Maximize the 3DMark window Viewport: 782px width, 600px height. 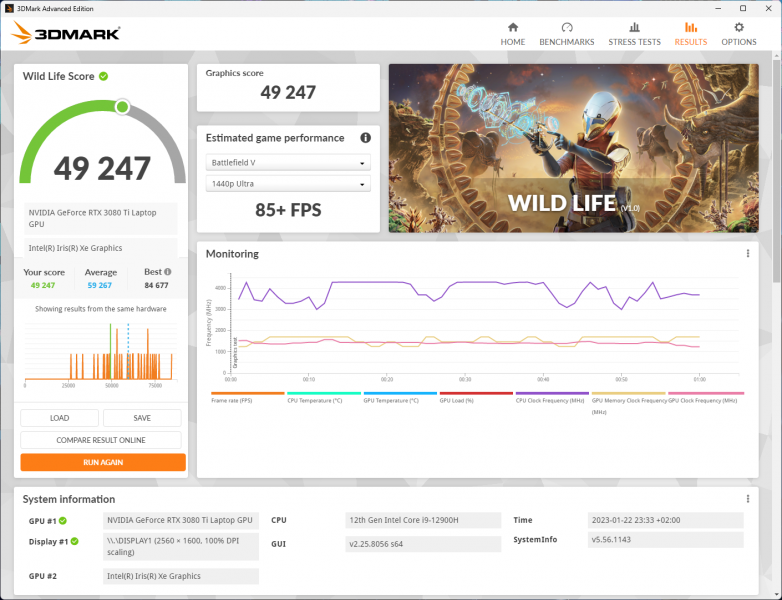pos(743,8)
